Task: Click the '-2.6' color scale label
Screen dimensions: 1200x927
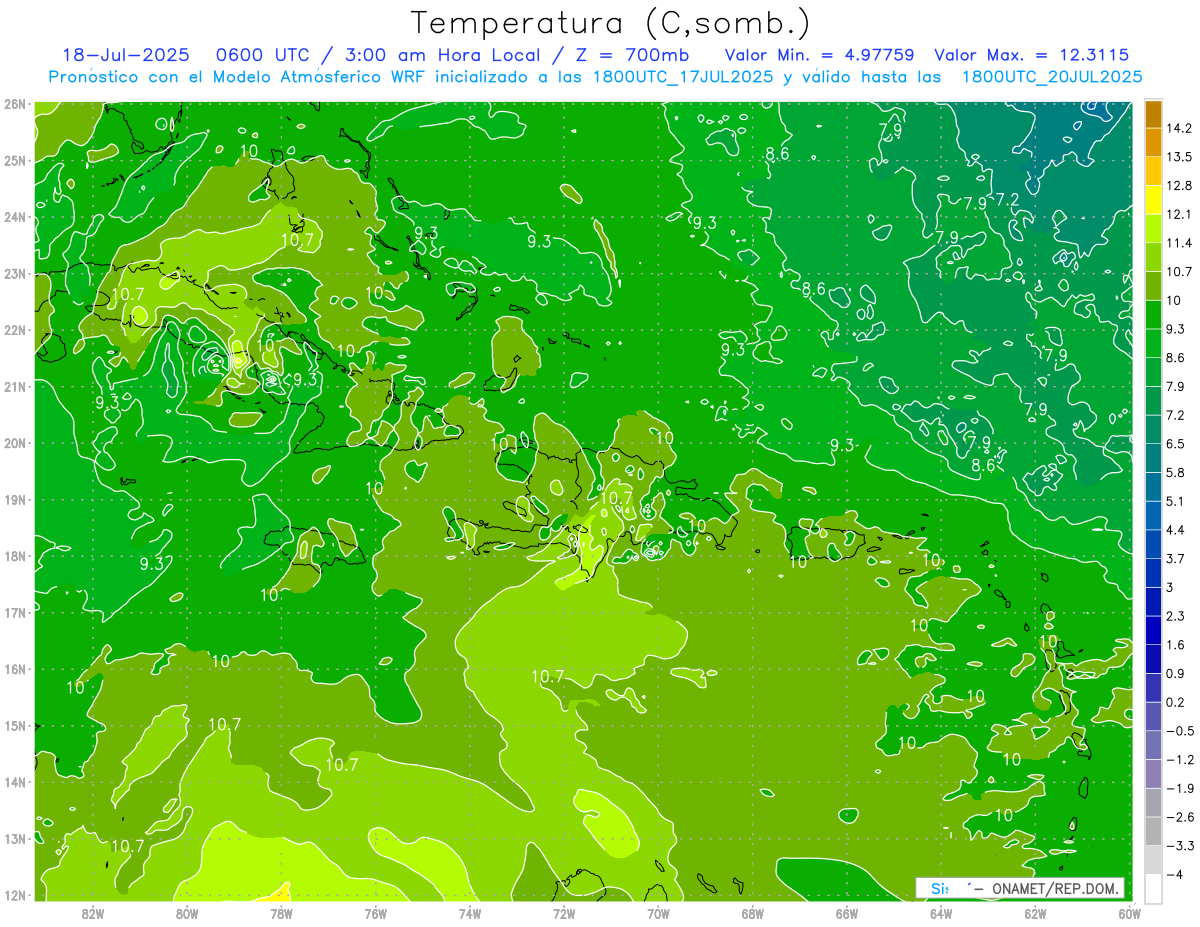Action: coord(1180,817)
